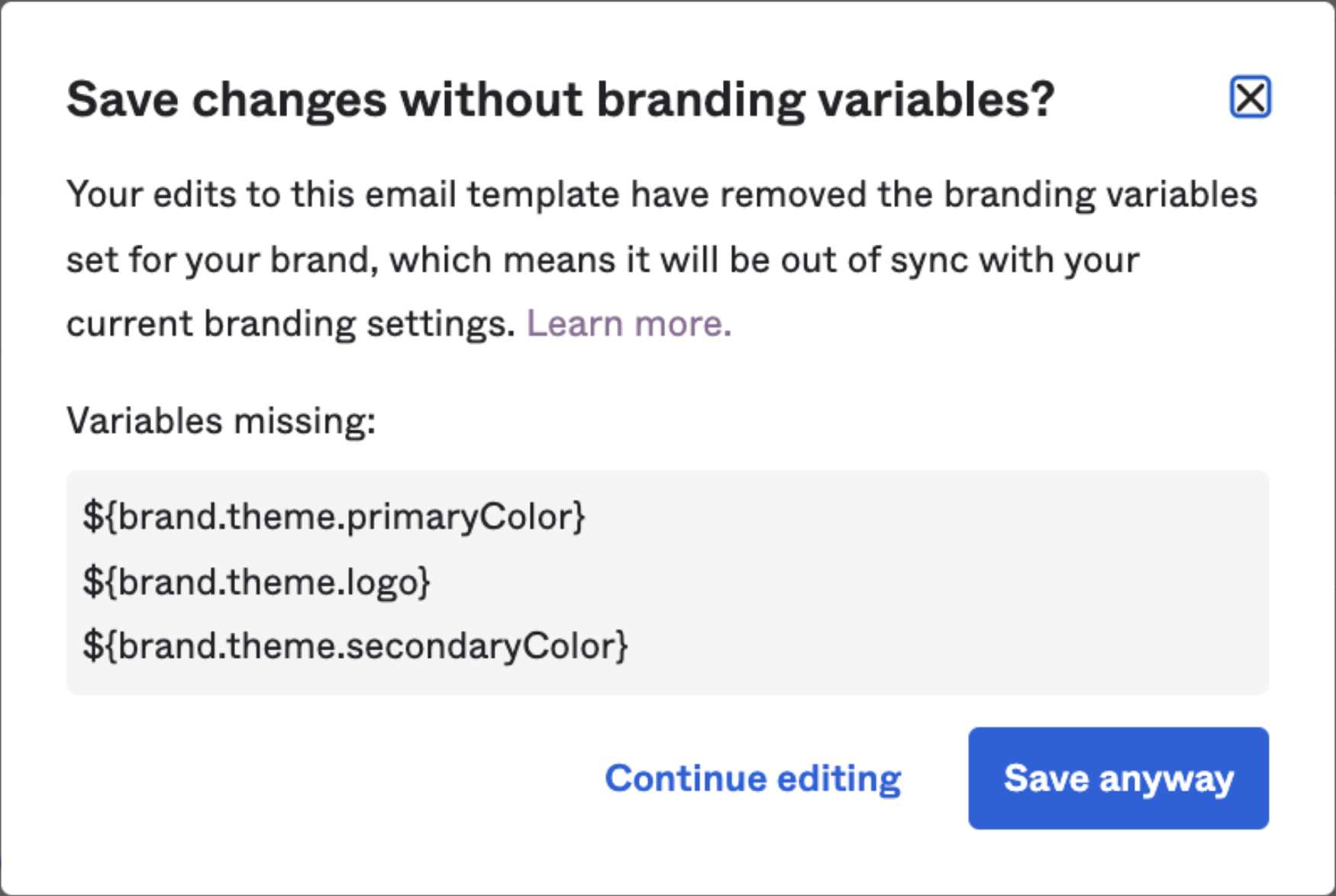Click the "current branding settings." text
This screenshot has height=896, width=1336.
coord(291,324)
